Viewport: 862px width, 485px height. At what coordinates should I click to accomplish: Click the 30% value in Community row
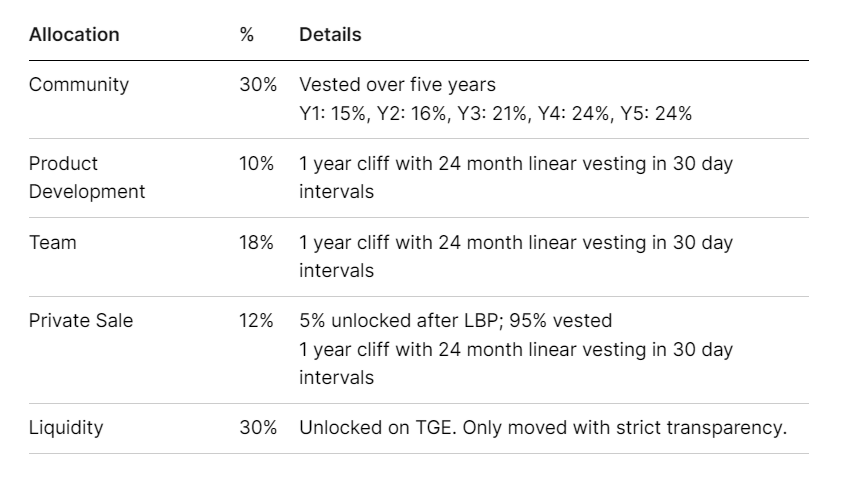[x=257, y=85]
